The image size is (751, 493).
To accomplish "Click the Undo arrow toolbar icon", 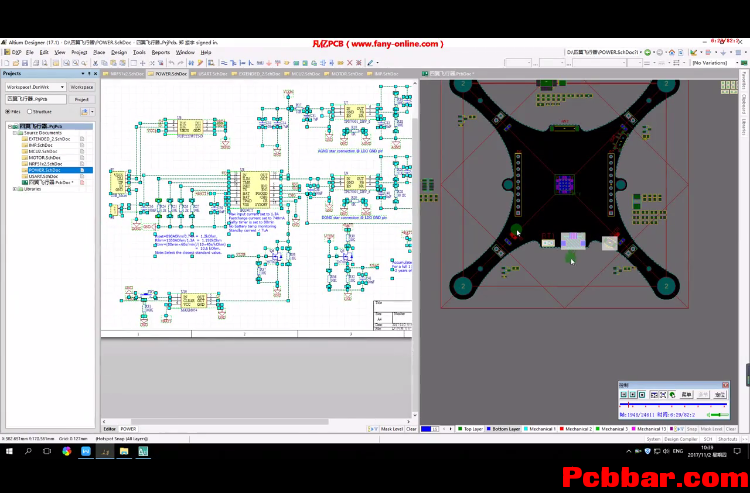I will click(171, 63).
